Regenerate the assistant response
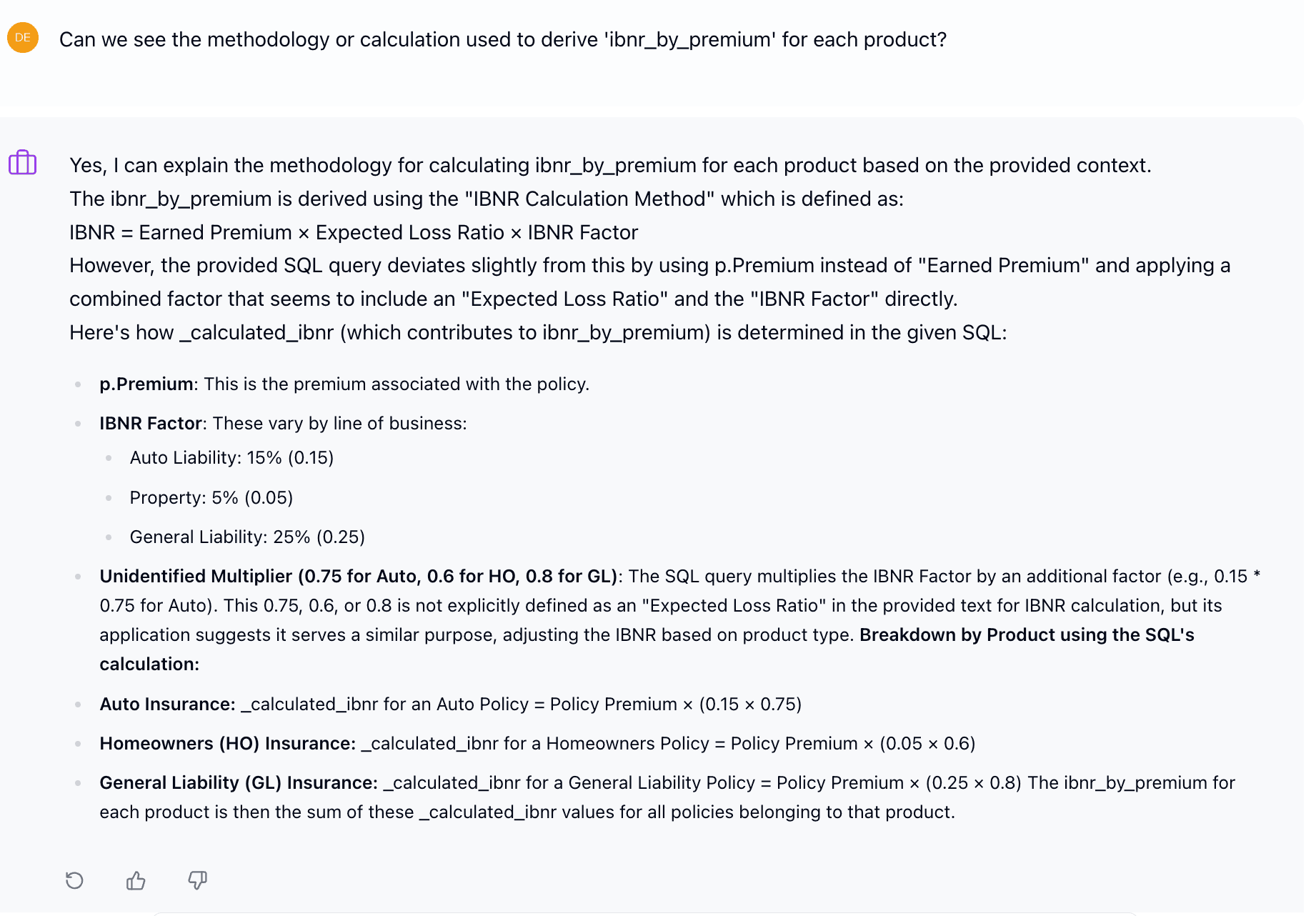 tap(74, 880)
